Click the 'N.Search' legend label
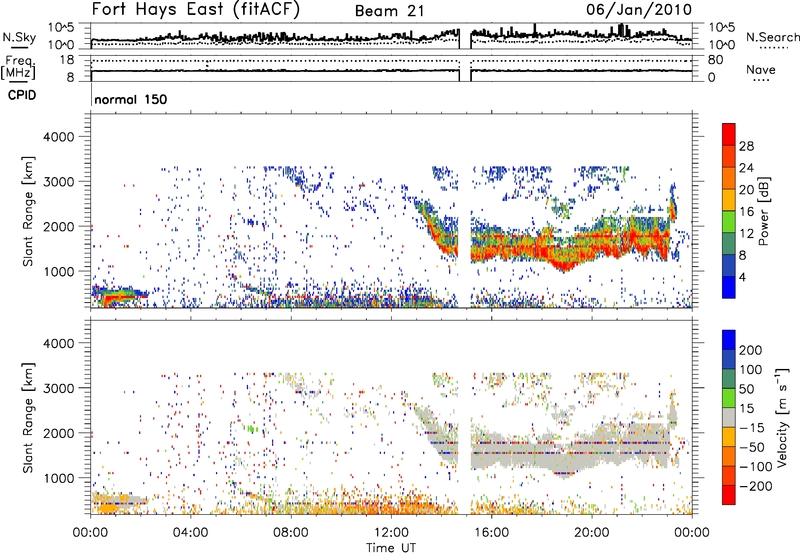 773,37
